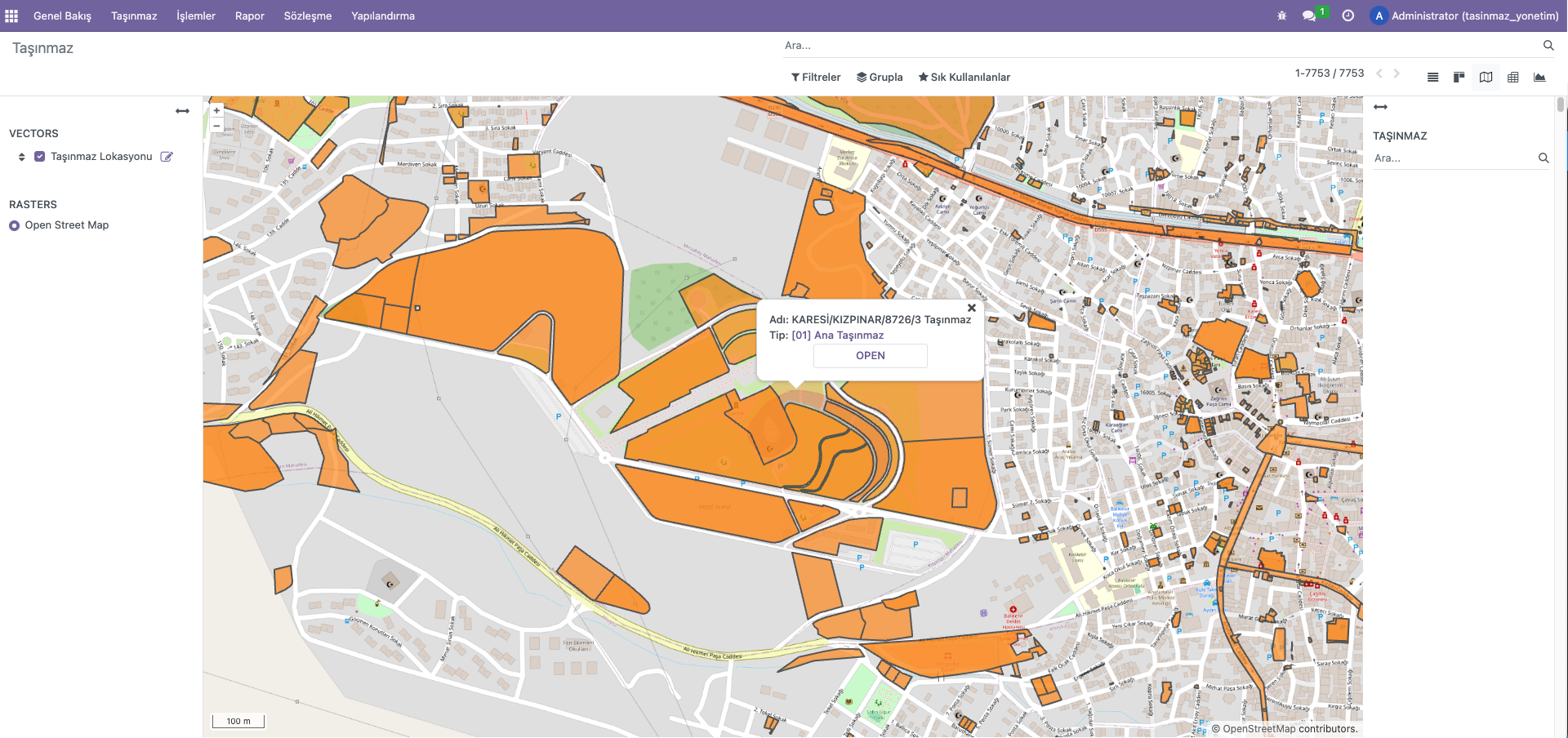The height and width of the screenshot is (738, 1568).
Task: Open the conversations message icon
Action: click(x=1309, y=16)
